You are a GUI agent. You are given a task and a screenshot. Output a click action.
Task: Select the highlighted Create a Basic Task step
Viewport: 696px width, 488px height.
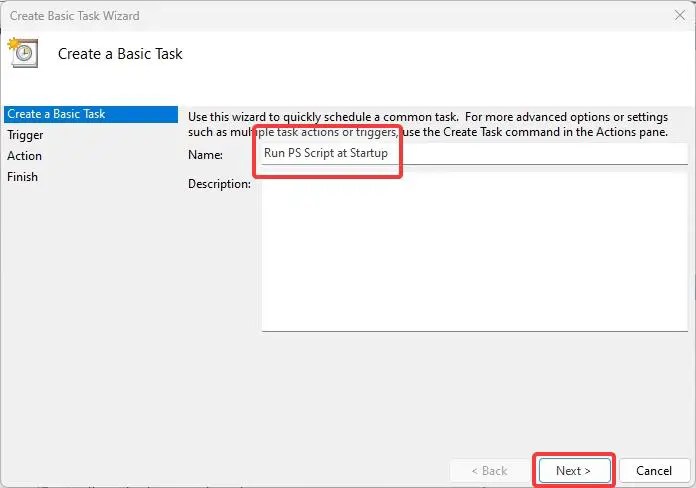[x=91, y=114]
